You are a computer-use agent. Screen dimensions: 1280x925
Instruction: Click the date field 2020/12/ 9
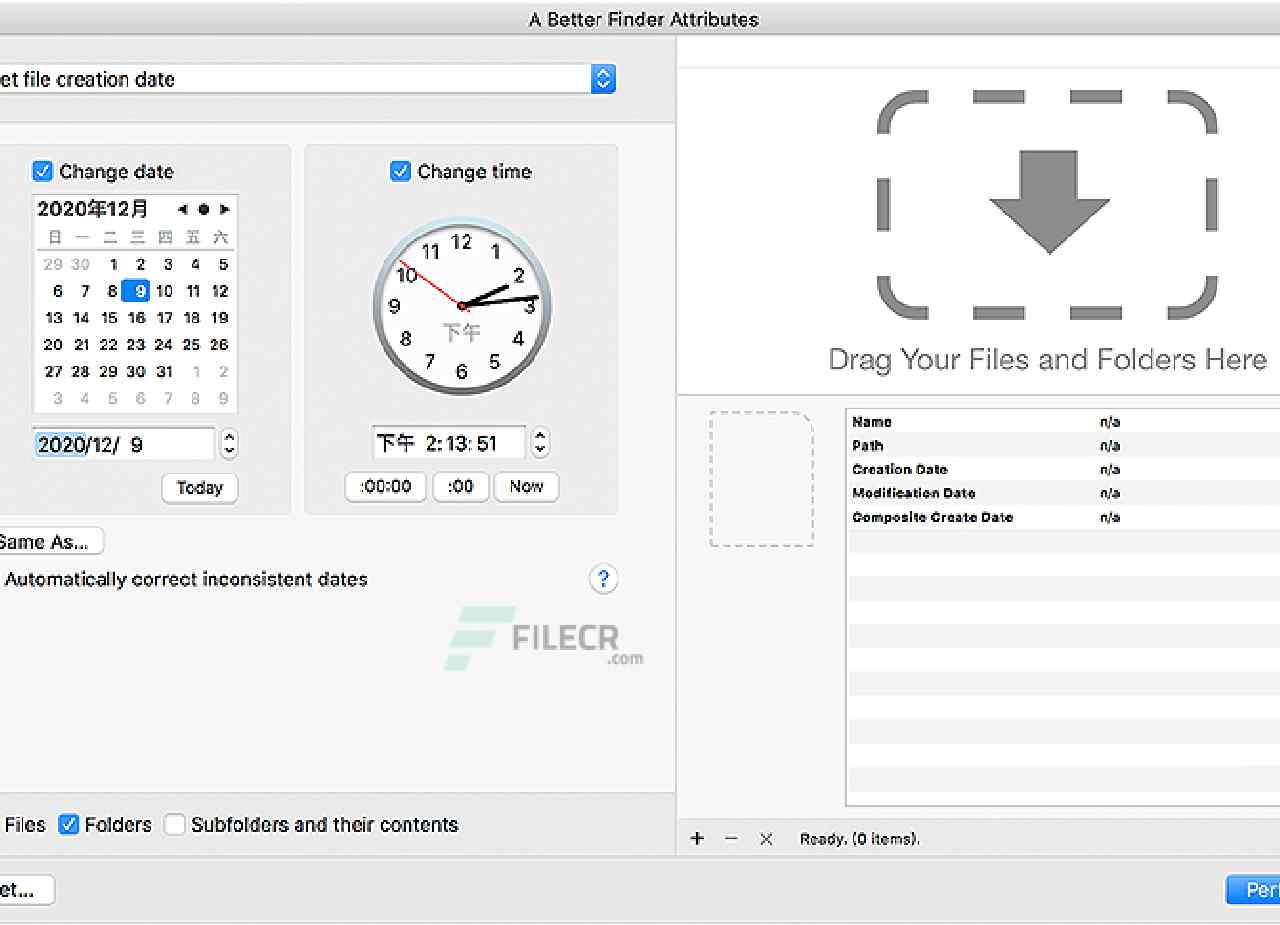(x=124, y=444)
